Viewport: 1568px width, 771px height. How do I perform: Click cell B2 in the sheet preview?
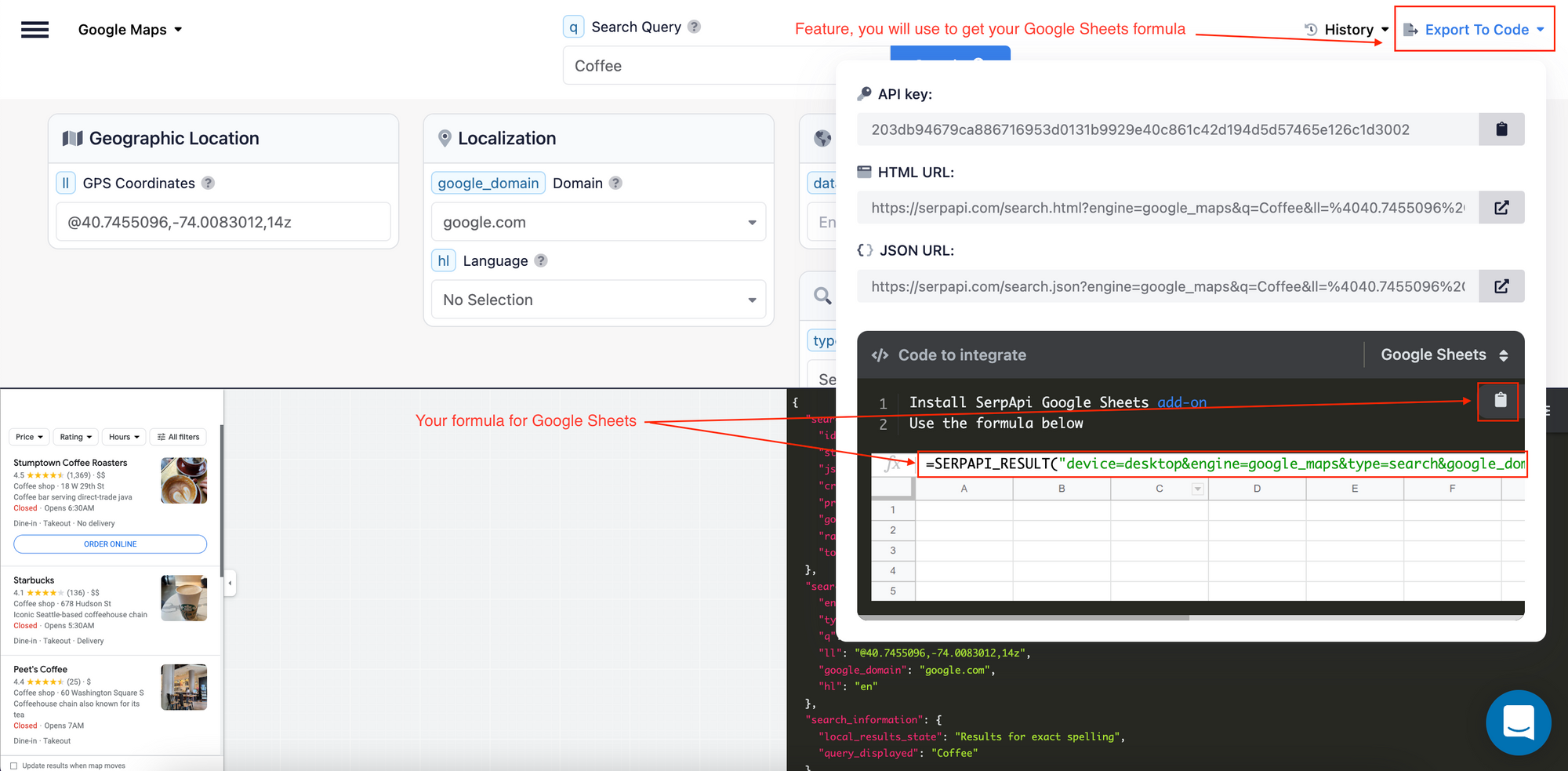click(x=1062, y=530)
